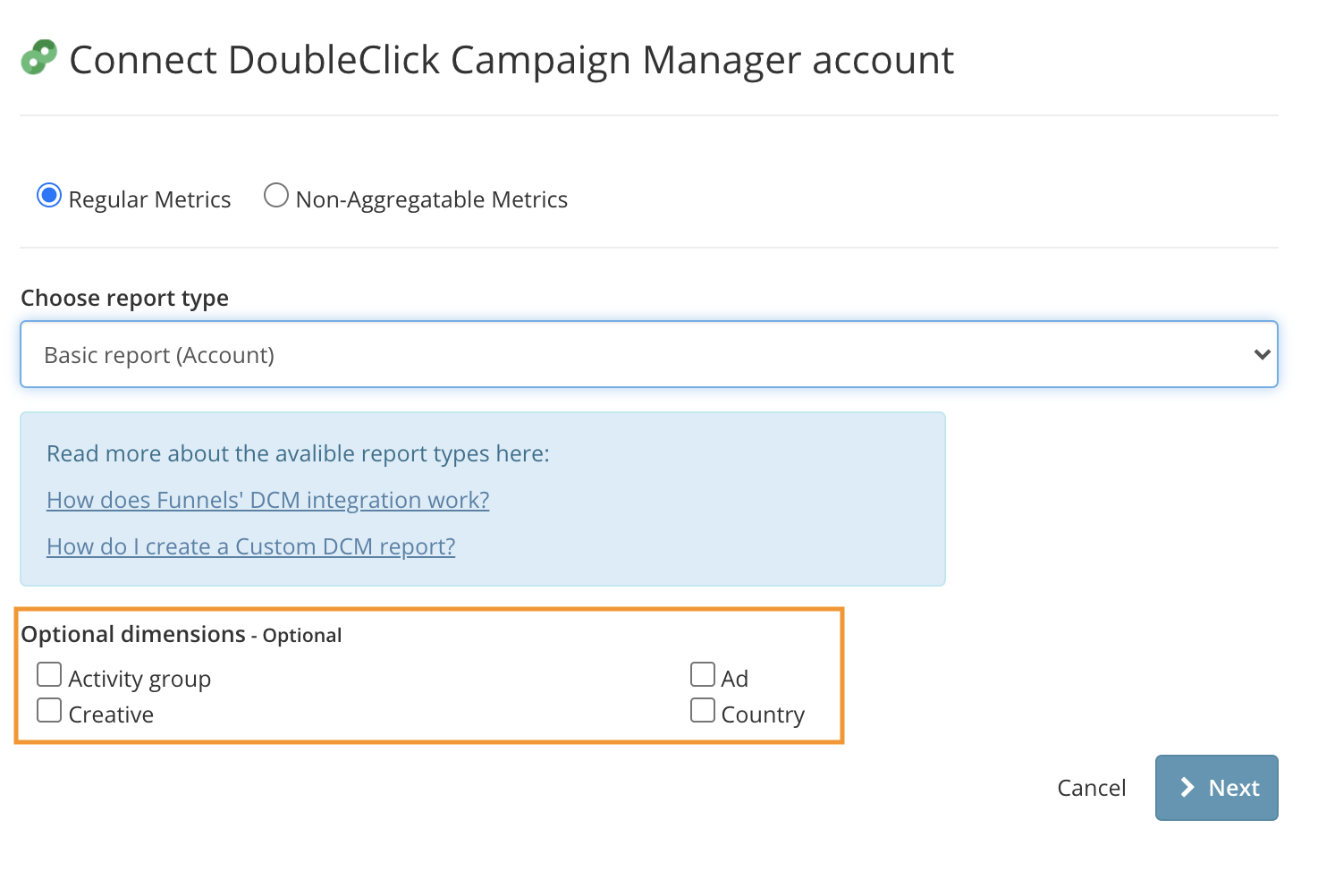Tick the Ad dimension checkbox

coord(703,674)
